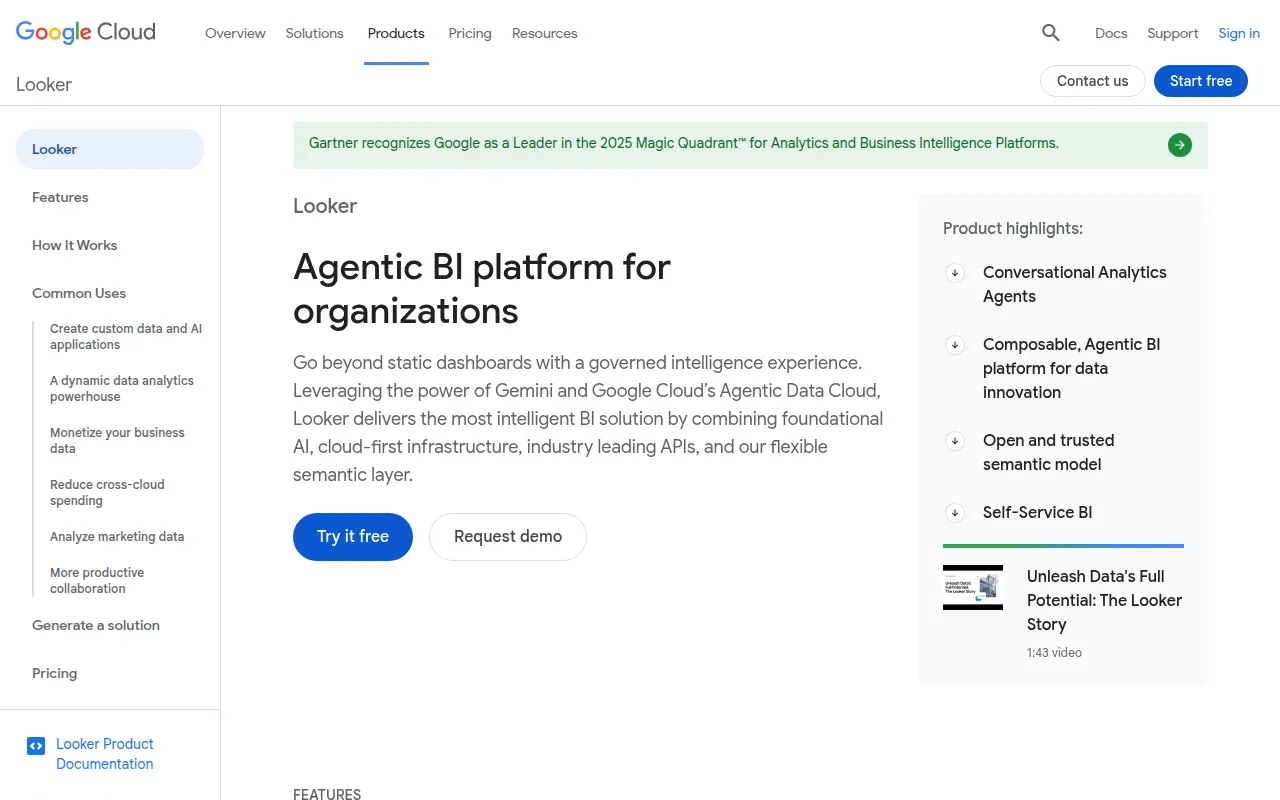Open the Resources menu
This screenshot has height=800, width=1280.
[x=545, y=33]
